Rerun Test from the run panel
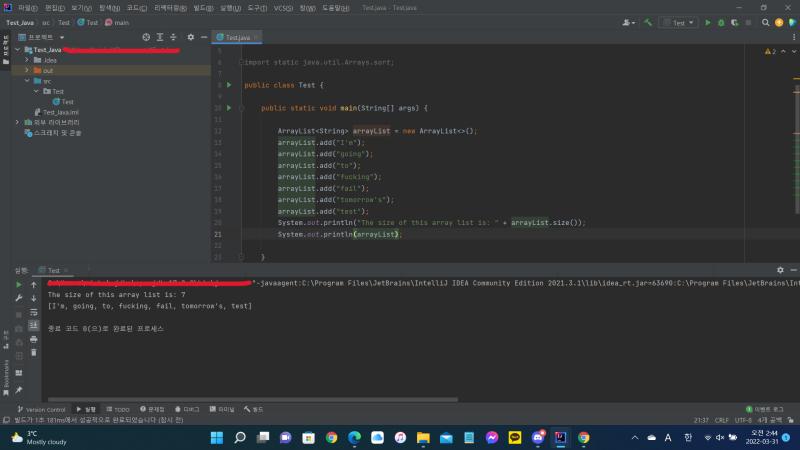 tap(19, 285)
